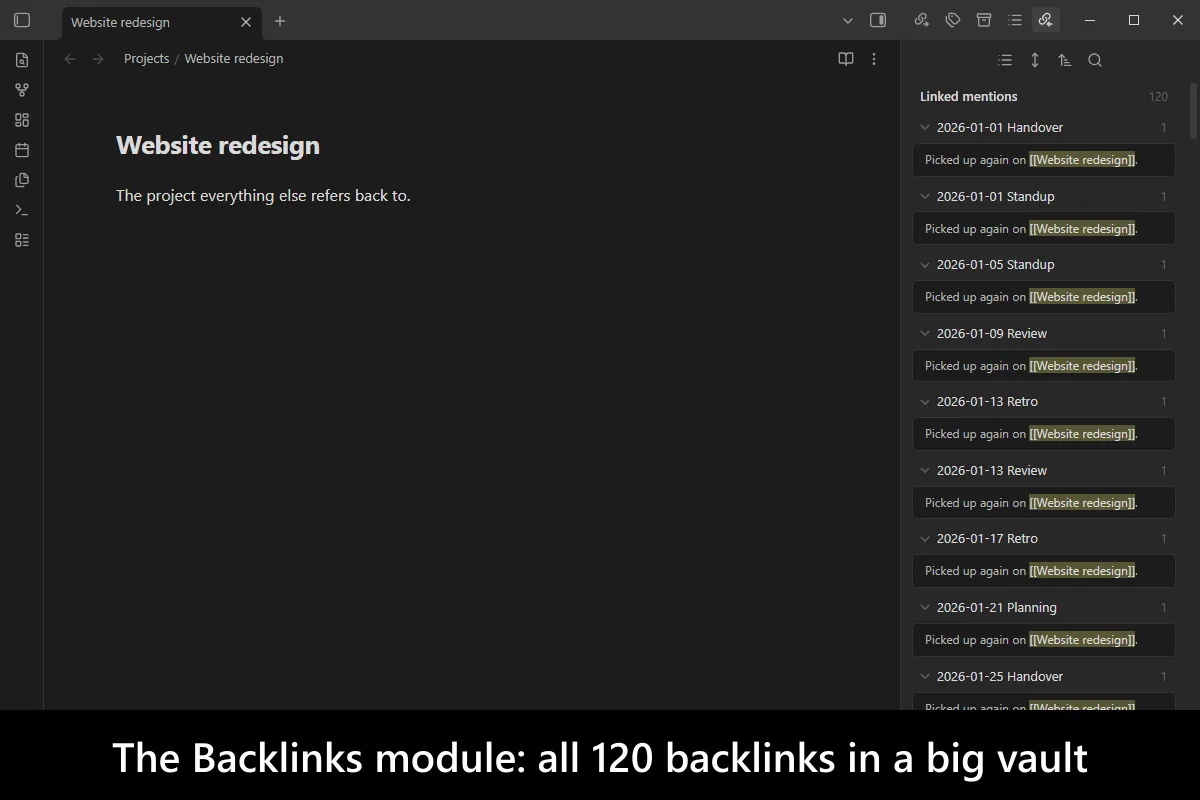
Task: Select the Website redesign editor tab
Action: (x=160, y=22)
